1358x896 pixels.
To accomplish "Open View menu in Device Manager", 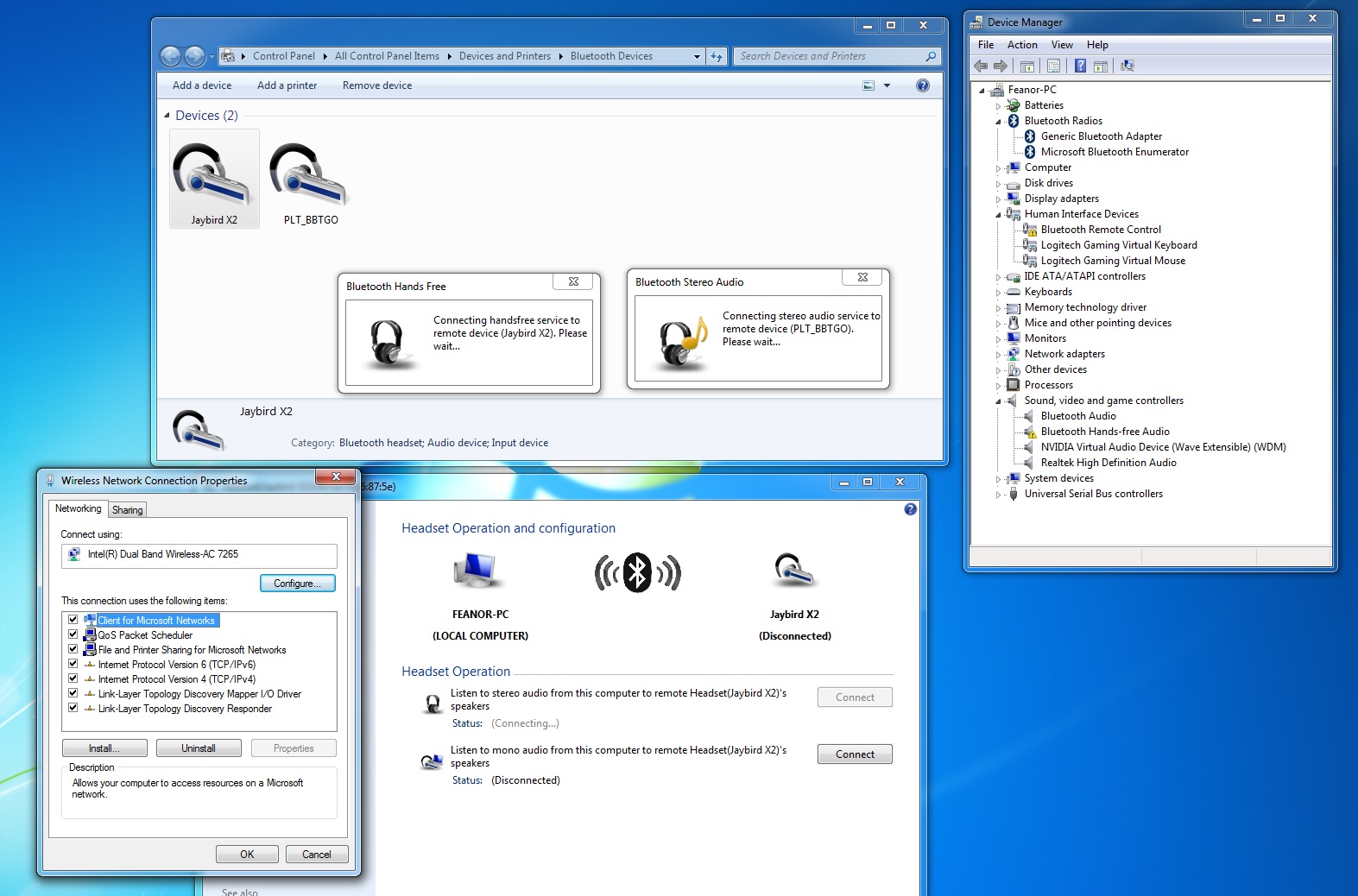I will 1062,45.
